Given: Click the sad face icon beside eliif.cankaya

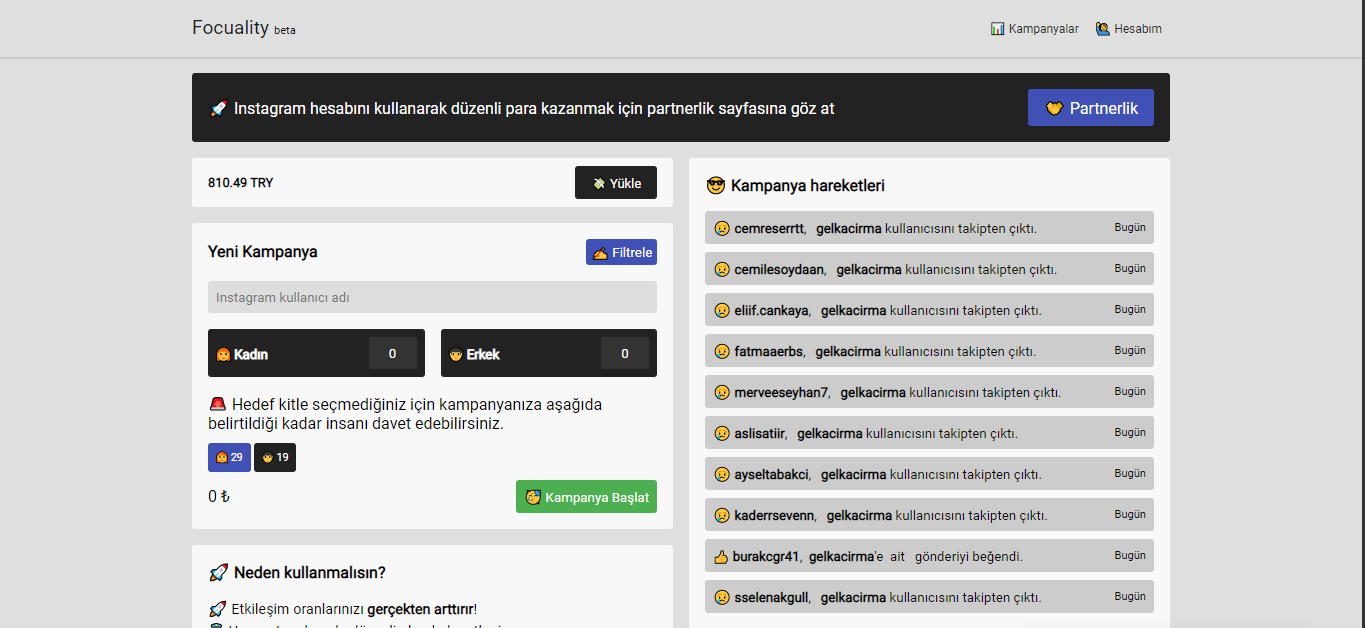Looking at the screenshot, I should point(721,310).
